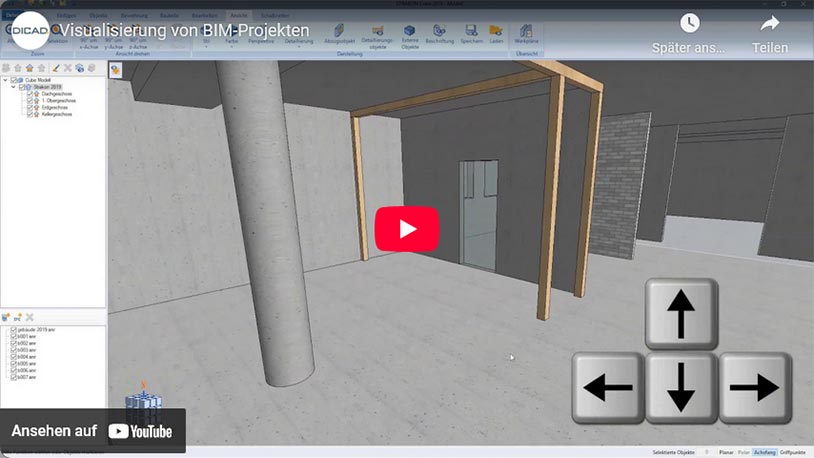Toggle the Kellergeschoss checkbox
Screen dimensions: 814x458
[31, 115]
